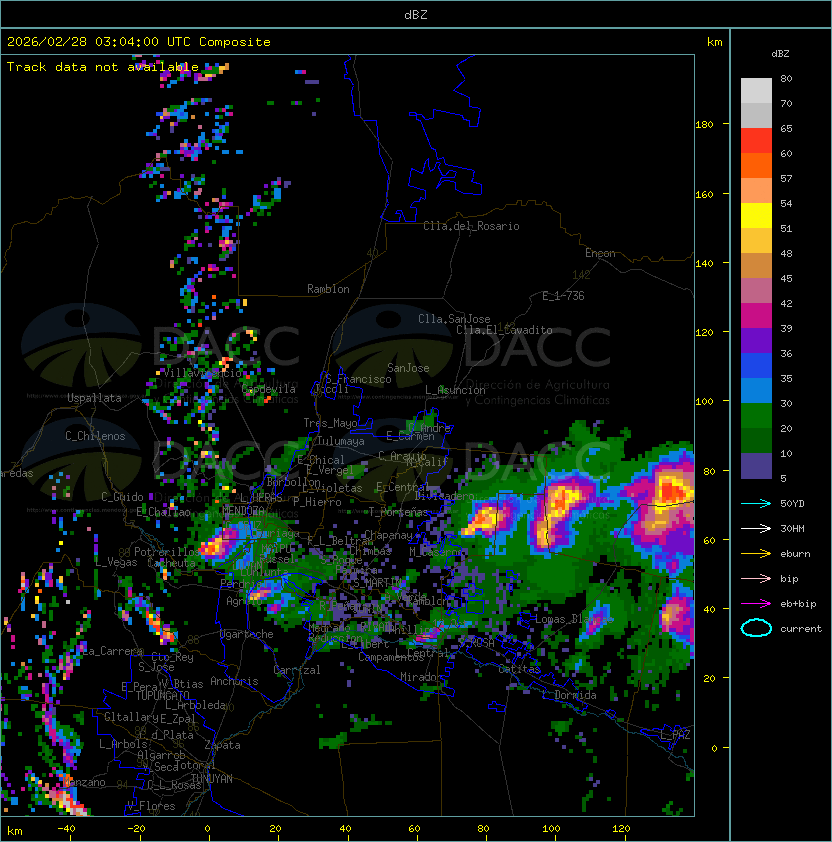Click the -40 tick on the horizontal axis
832x842 pixels.
[x=66, y=829]
